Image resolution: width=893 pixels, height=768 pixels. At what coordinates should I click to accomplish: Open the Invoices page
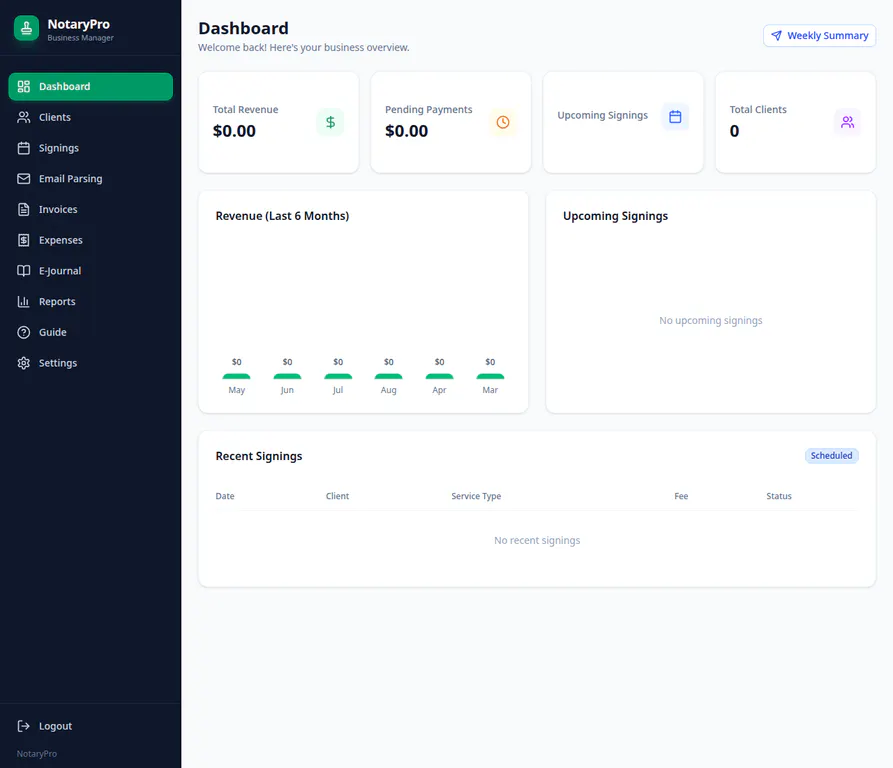click(91, 210)
